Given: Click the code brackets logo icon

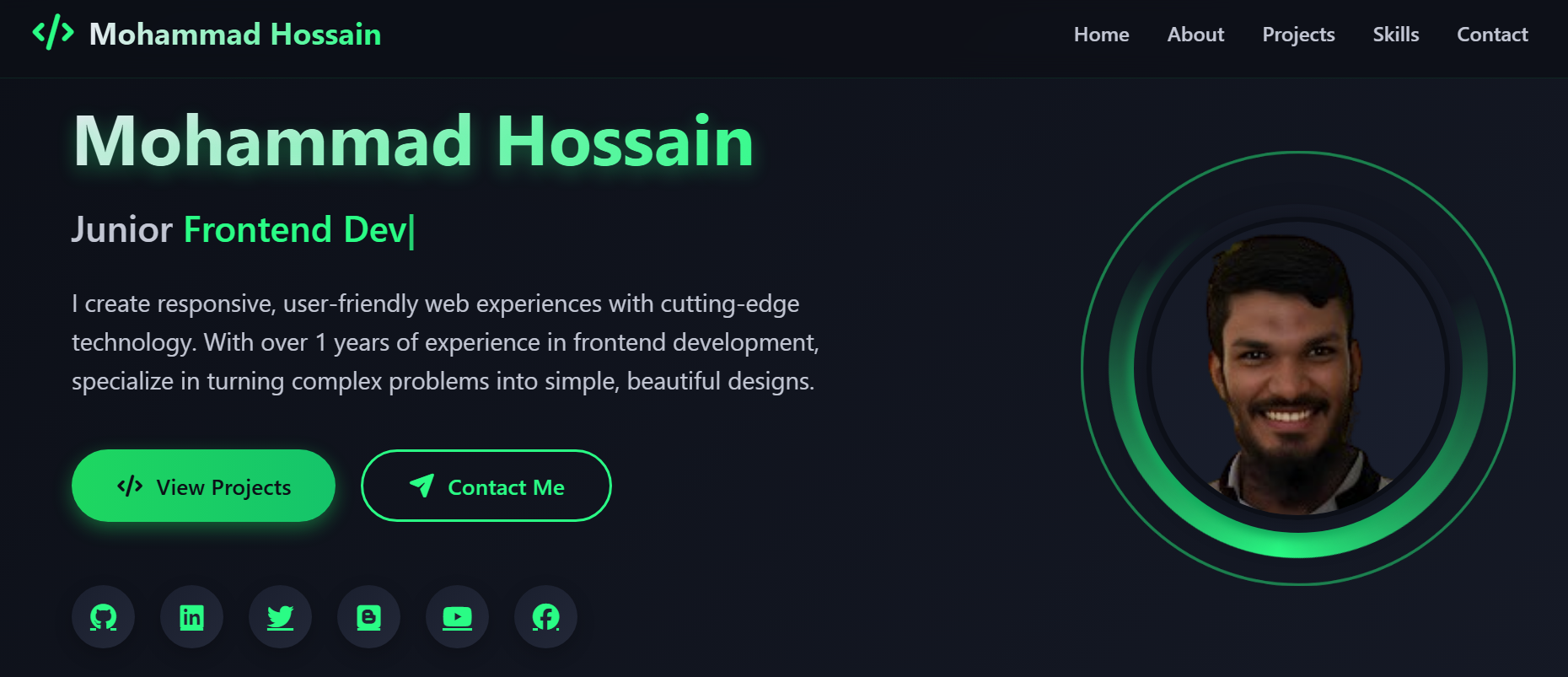Looking at the screenshot, I should coord(53,33).
